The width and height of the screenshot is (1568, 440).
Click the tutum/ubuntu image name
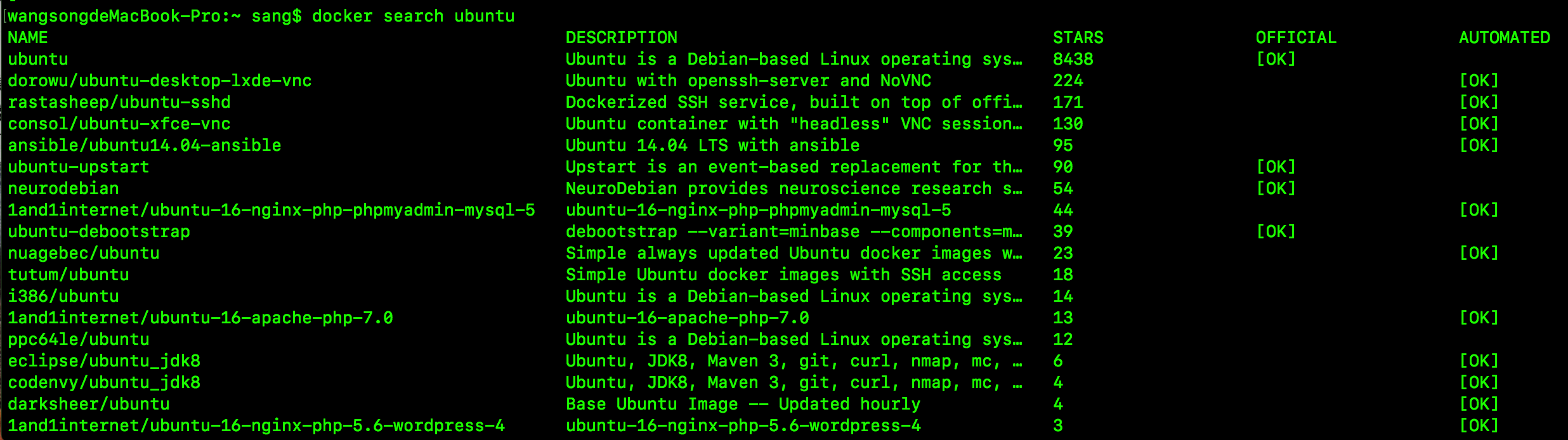69,275
